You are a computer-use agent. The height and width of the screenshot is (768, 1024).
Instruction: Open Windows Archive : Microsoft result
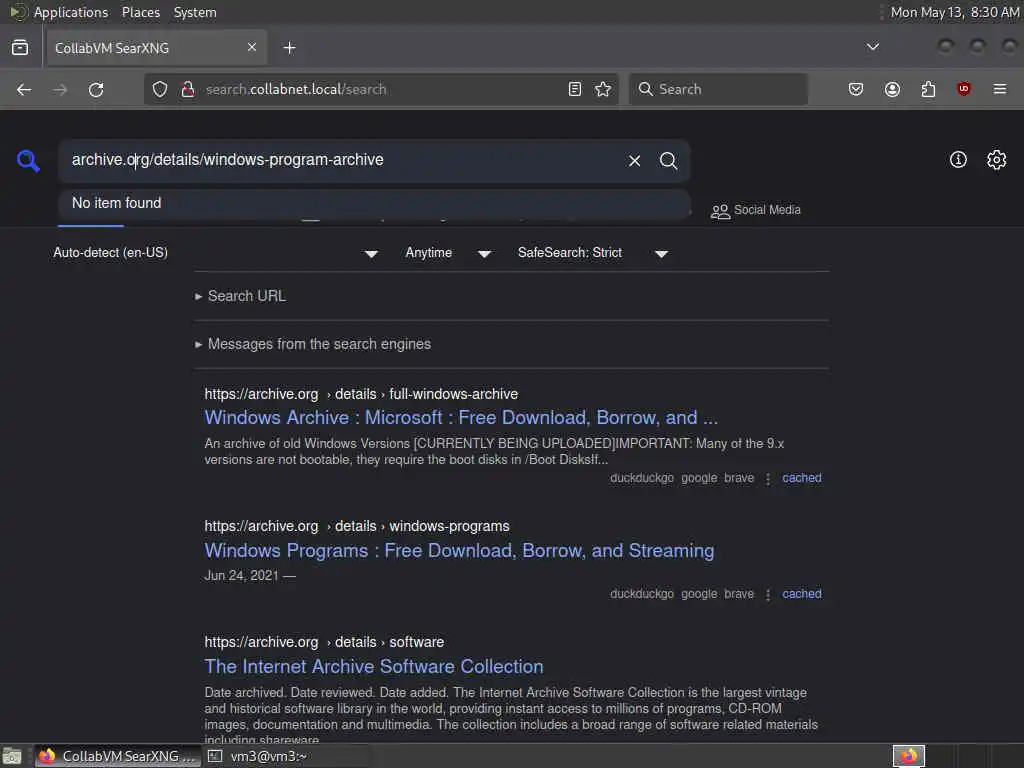(461, 418)
